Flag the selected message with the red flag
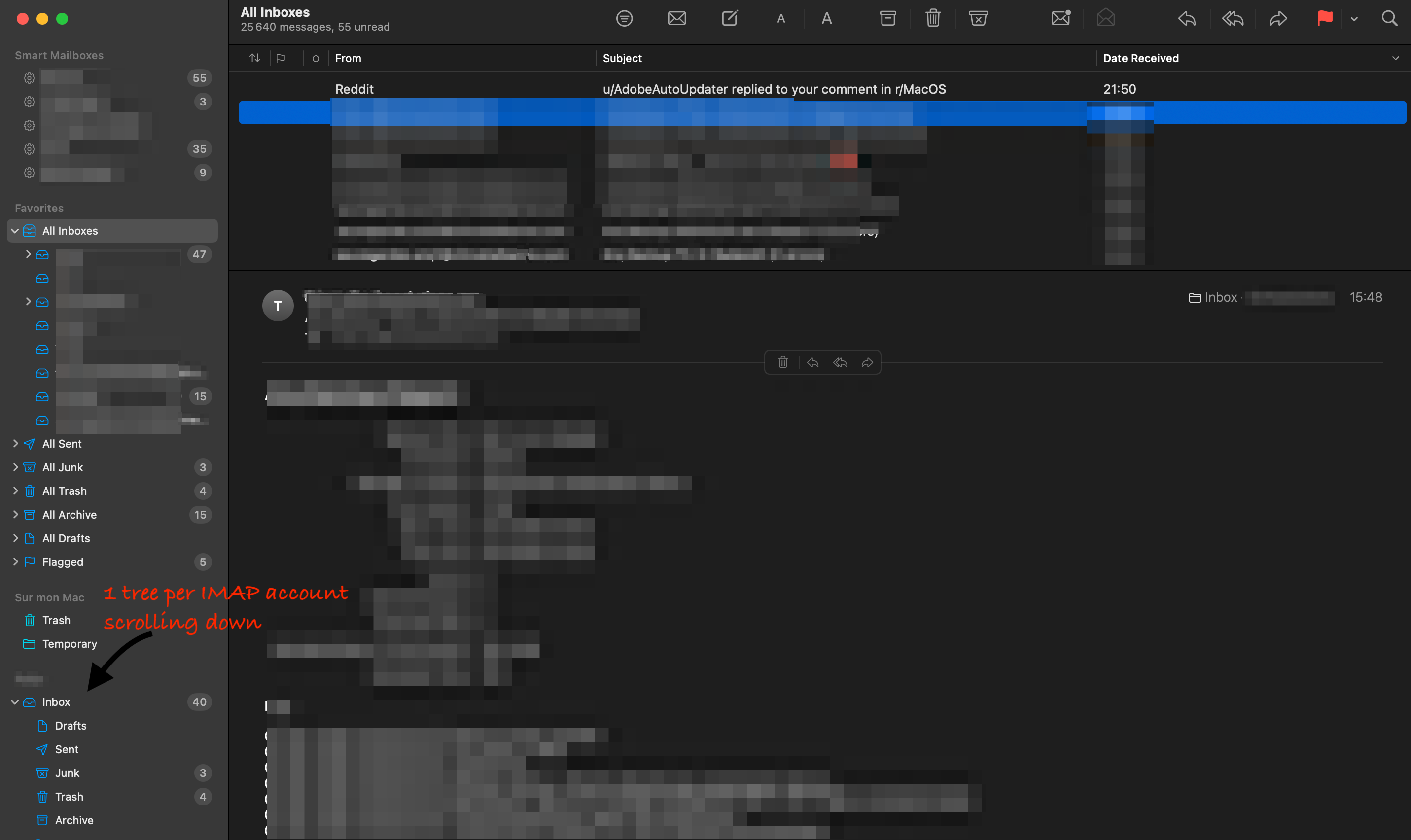 1324,18
